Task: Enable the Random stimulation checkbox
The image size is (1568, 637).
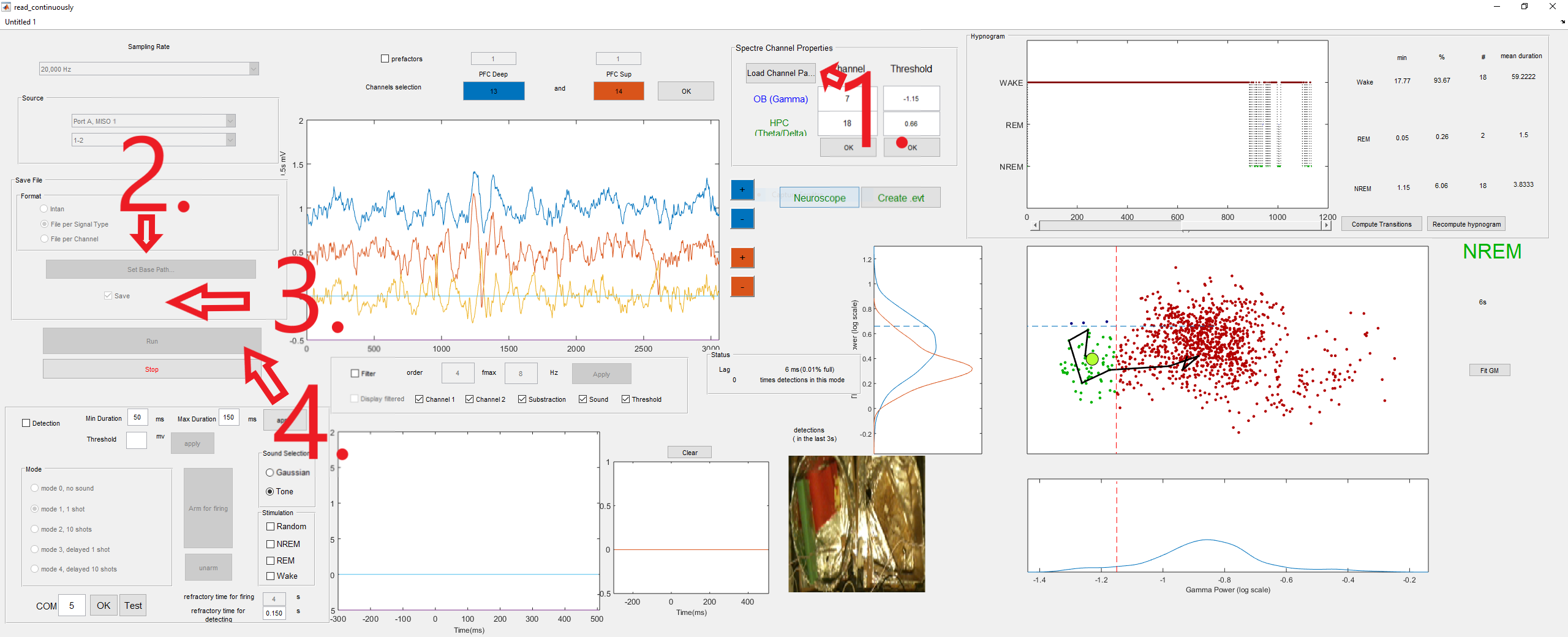Action: pos(270,526)
